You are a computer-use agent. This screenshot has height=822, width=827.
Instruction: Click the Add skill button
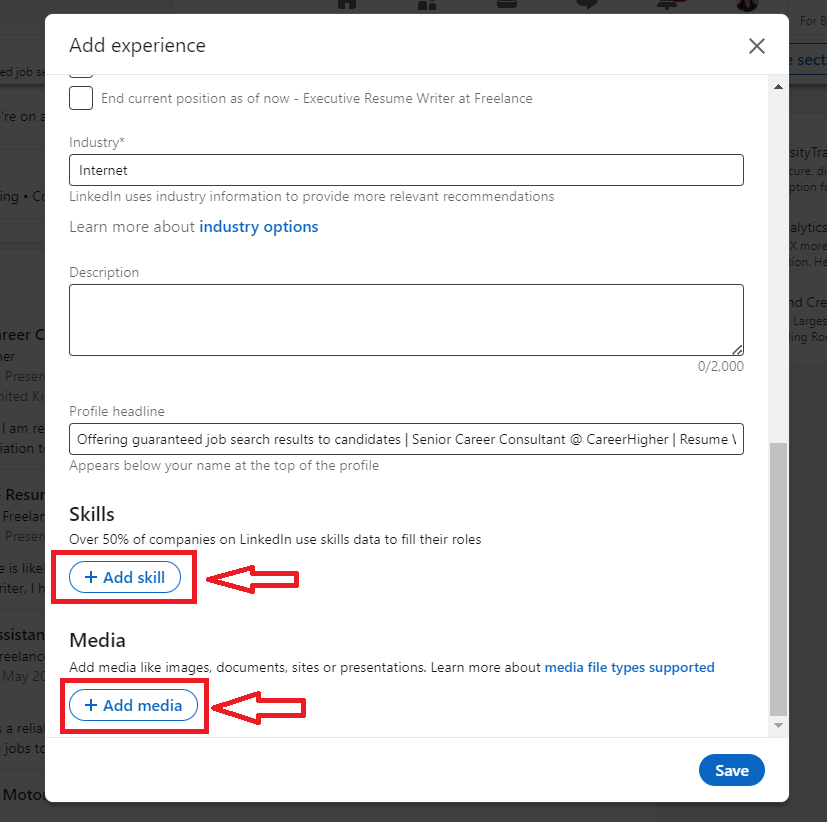point(125,577)
